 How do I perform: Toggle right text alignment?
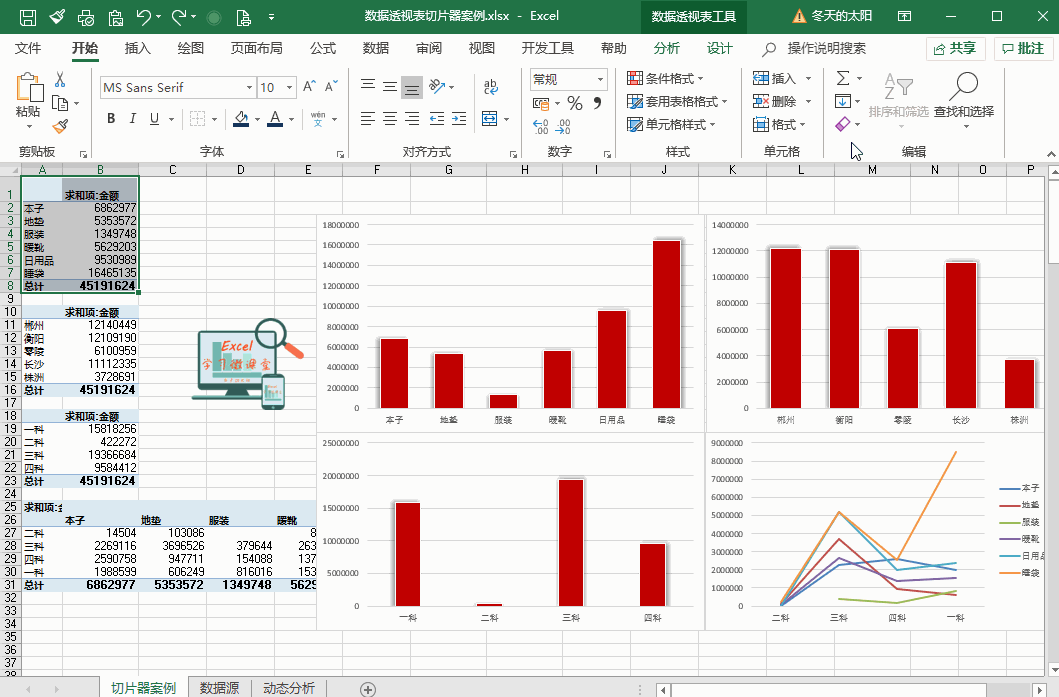tap(412, 119)
